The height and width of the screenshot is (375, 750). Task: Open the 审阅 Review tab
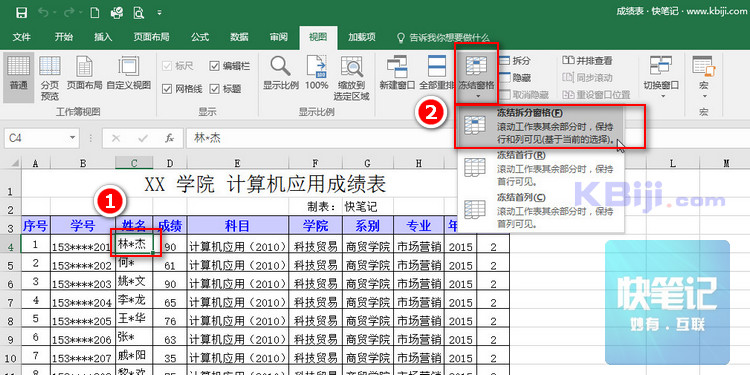click(278, 37)
